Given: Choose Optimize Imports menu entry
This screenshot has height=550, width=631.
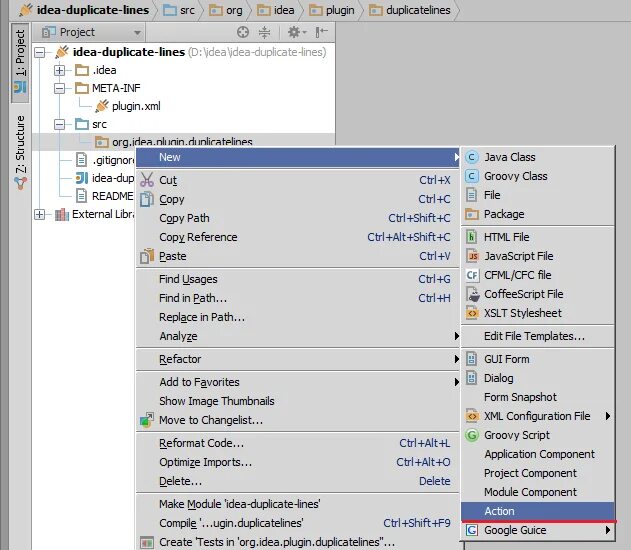Looking at the screenshot, I should 297,462.
